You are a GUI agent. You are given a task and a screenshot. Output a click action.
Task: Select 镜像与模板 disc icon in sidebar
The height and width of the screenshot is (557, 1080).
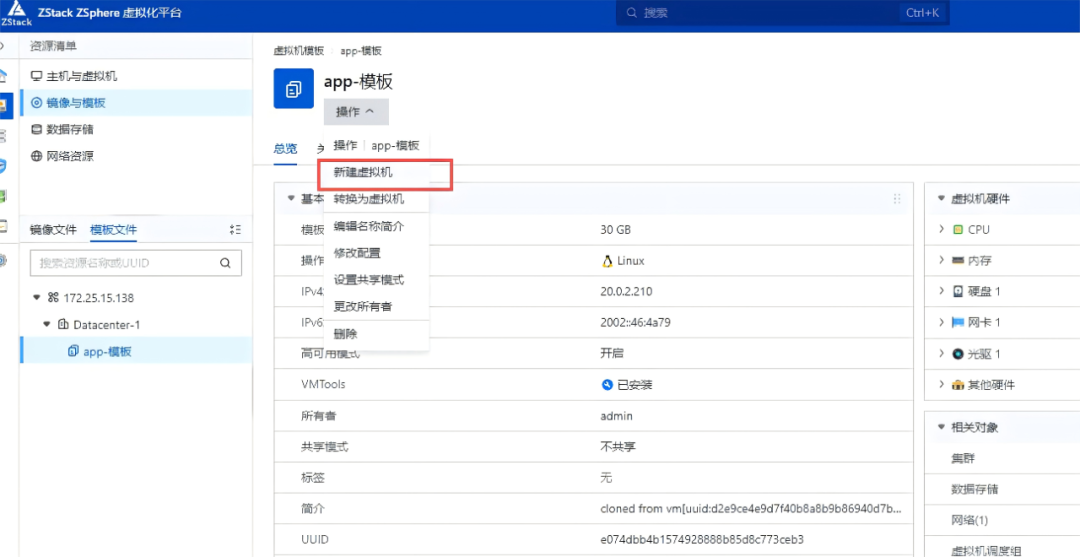click(37, 103)
